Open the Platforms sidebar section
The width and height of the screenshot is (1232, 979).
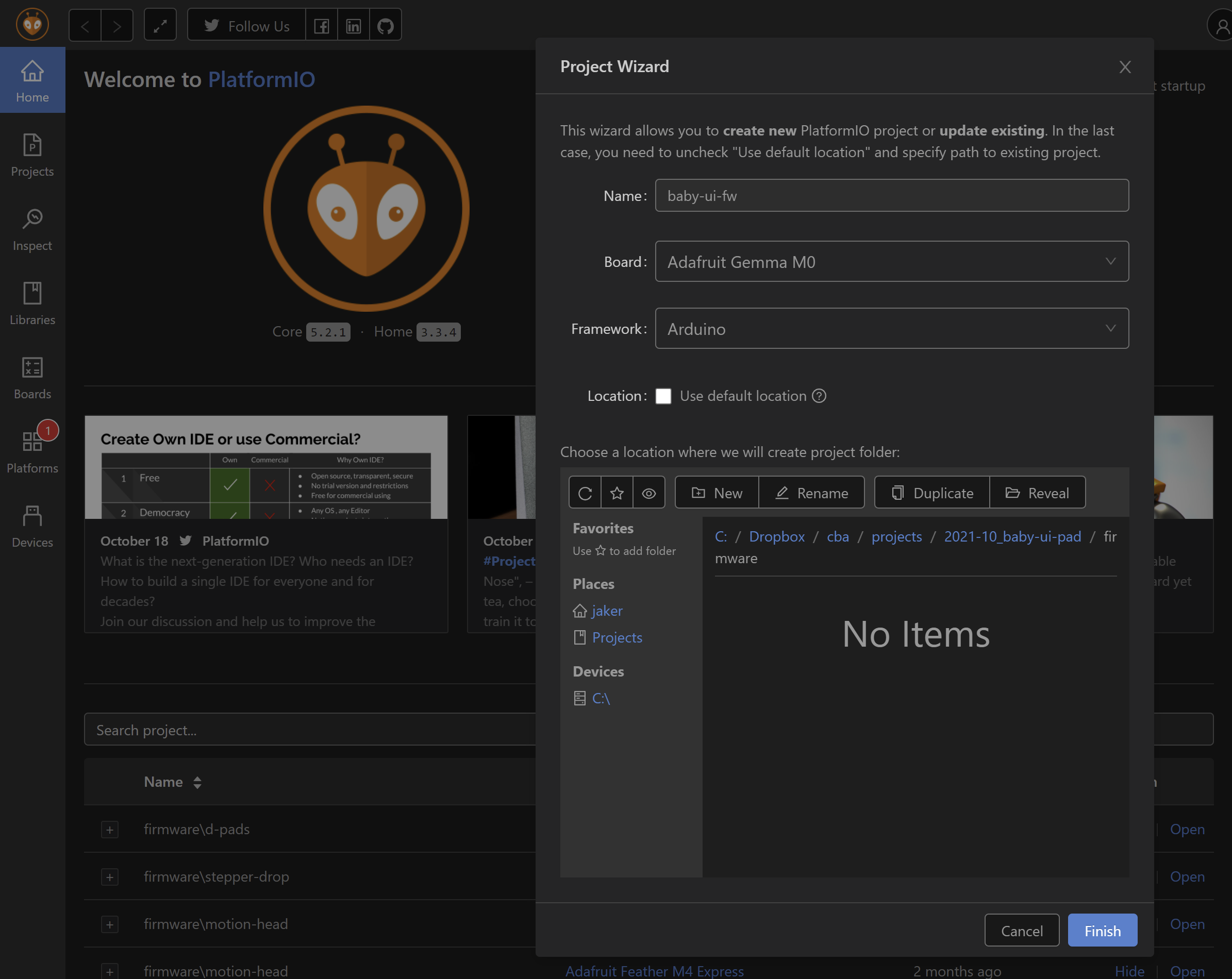click(32, 452)
